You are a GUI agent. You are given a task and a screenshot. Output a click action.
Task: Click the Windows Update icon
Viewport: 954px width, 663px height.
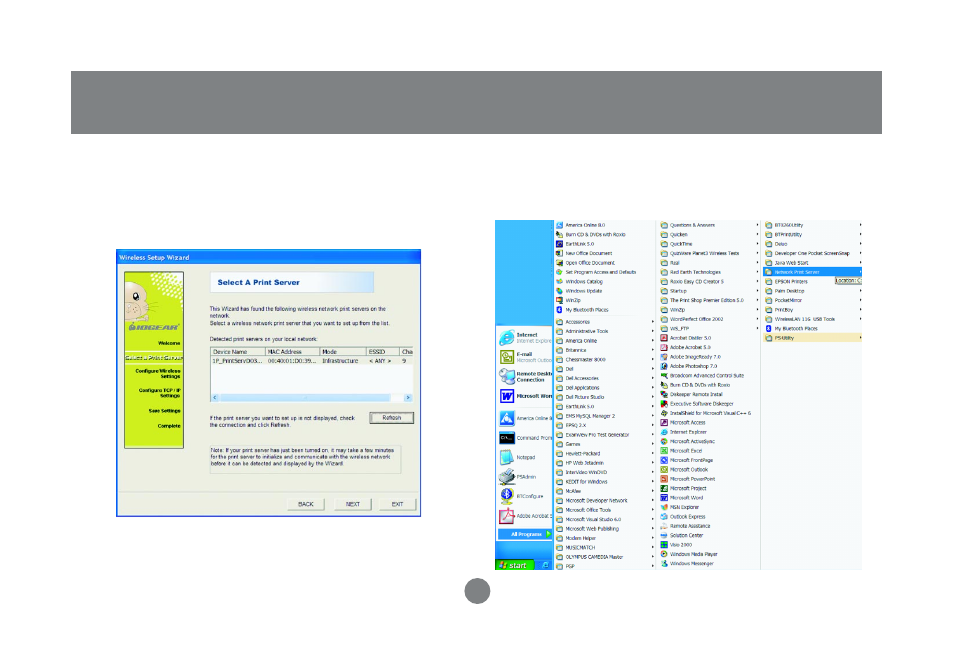point(559,291)
